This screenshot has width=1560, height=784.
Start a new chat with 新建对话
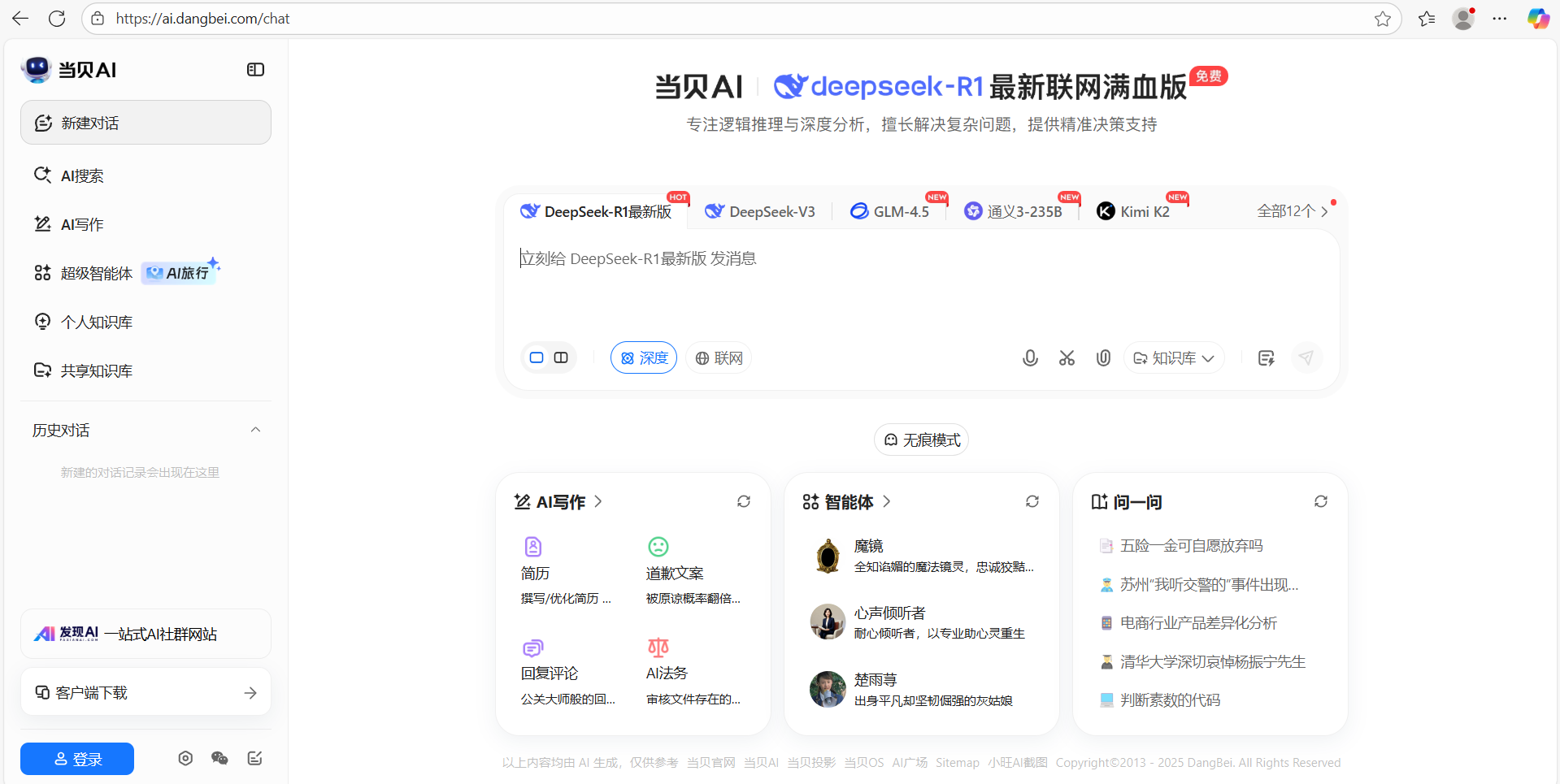click(x=146, y=123)
